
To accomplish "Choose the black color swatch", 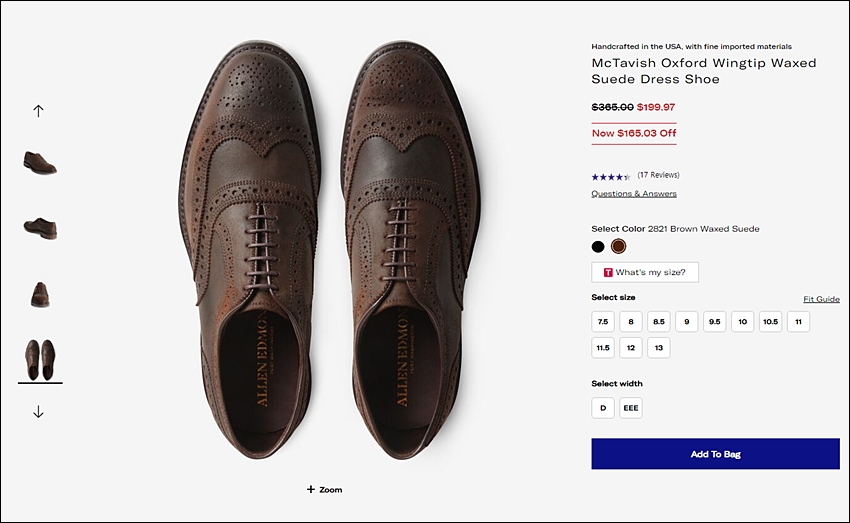I will 598,247.
